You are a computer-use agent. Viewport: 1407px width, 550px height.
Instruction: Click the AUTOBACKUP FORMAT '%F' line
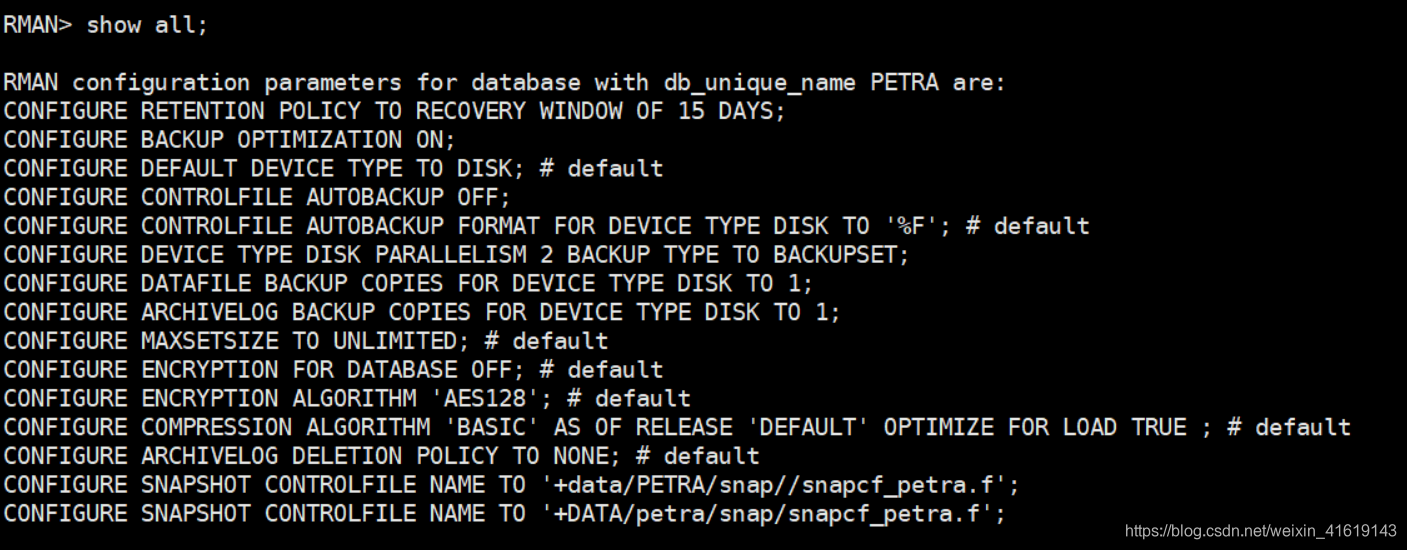click(x=546, y=226)
